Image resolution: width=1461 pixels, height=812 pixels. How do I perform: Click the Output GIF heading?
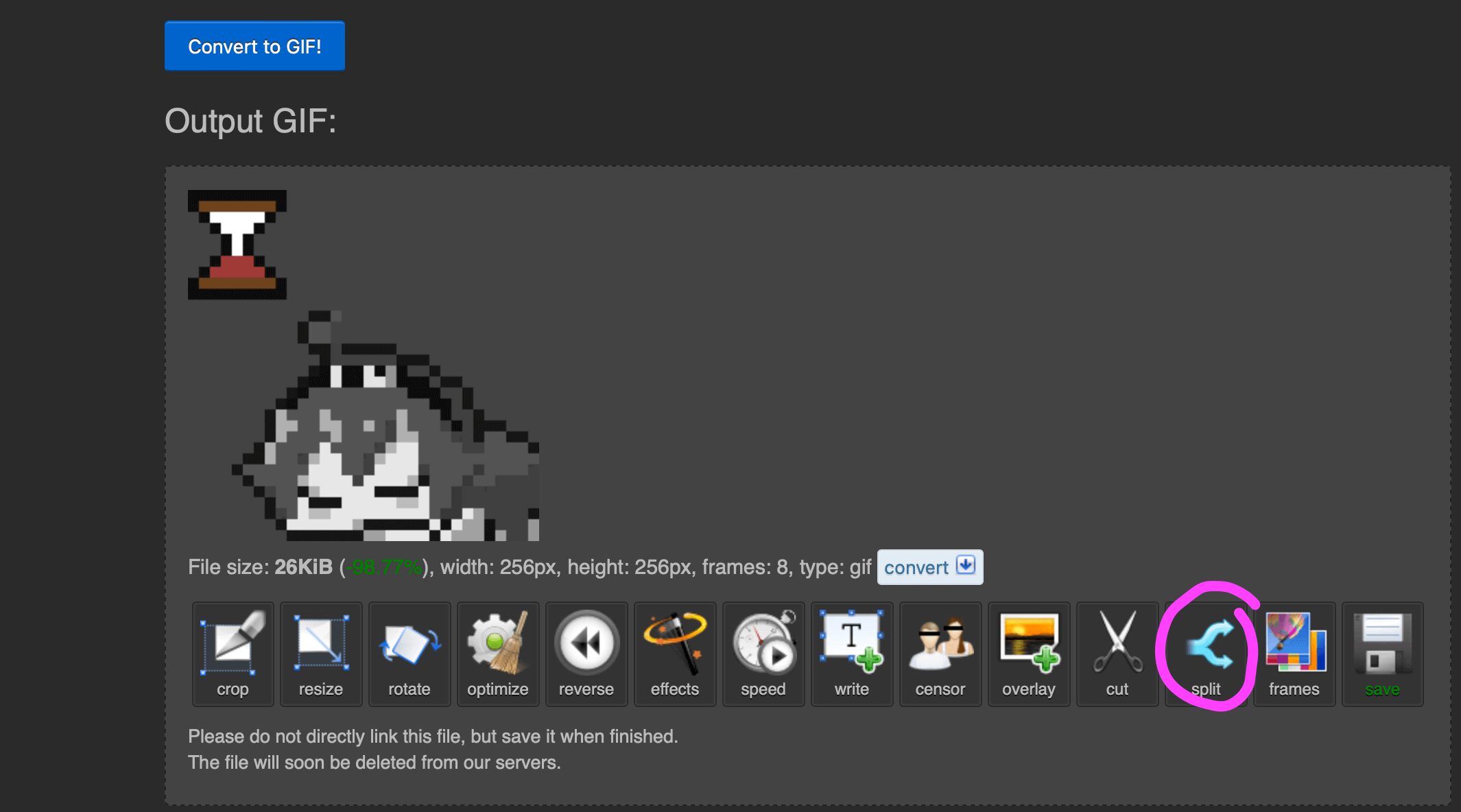(x=250, y=121)
